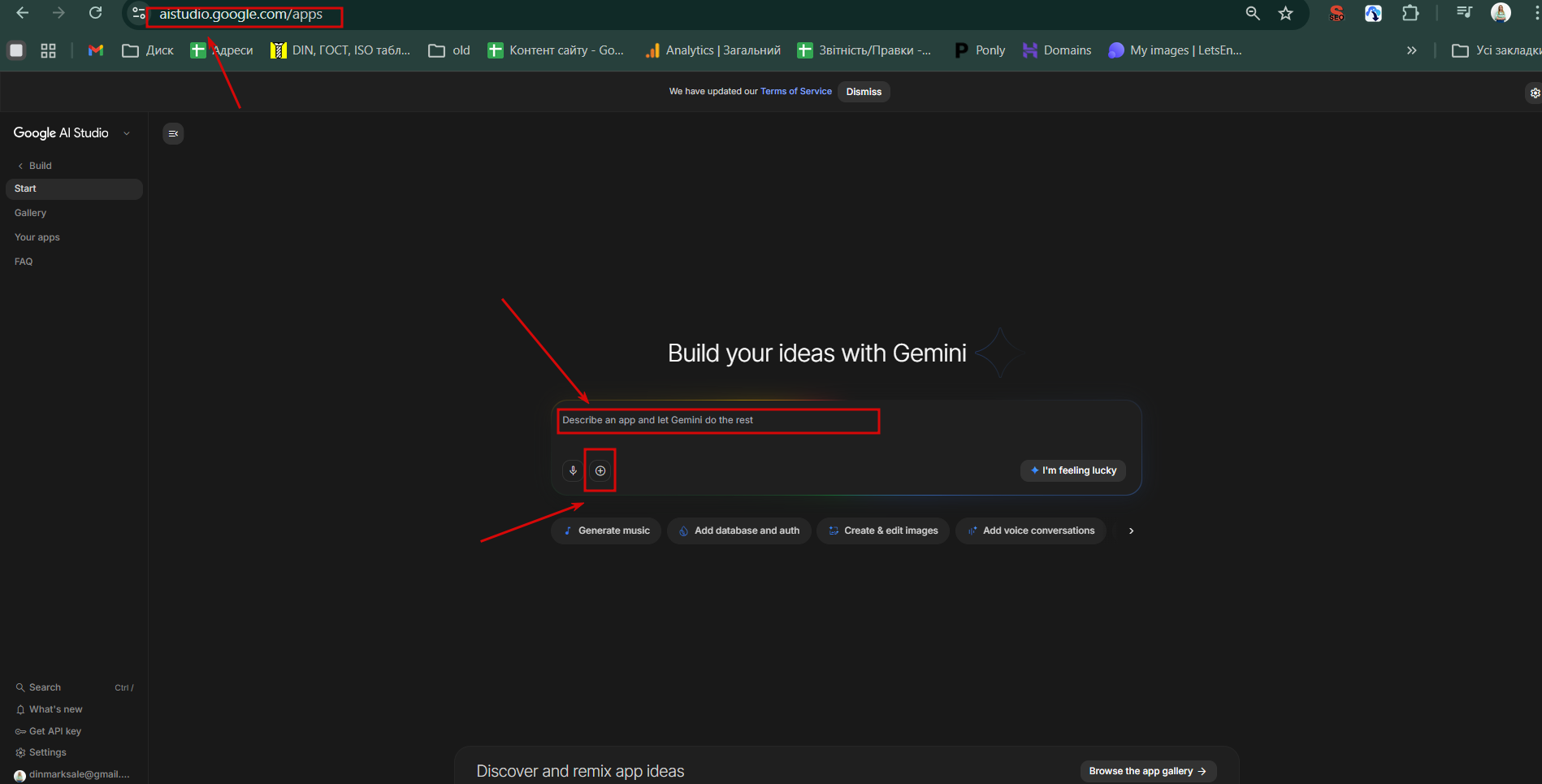Viewport: 1542px width, 784px height.
Task: Open the FAQ sidebar item
Action: pos(74,262)
